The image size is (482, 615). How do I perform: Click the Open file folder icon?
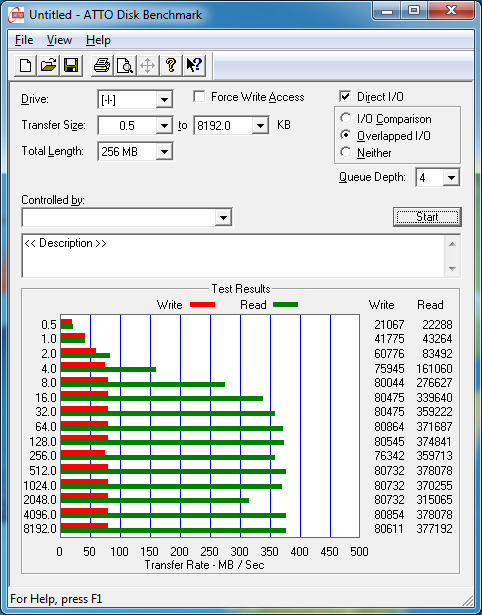pyautogui.click(x=48, y=65)
